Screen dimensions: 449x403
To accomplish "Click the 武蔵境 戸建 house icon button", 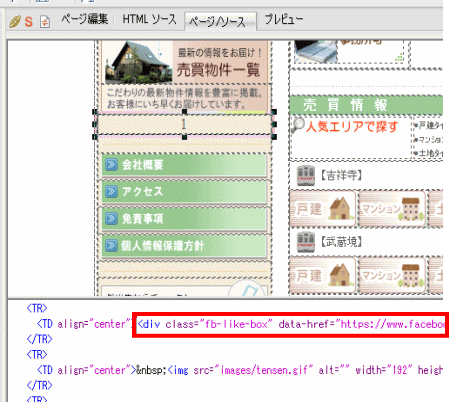I will pyautogui.click(x=323, y=275).
